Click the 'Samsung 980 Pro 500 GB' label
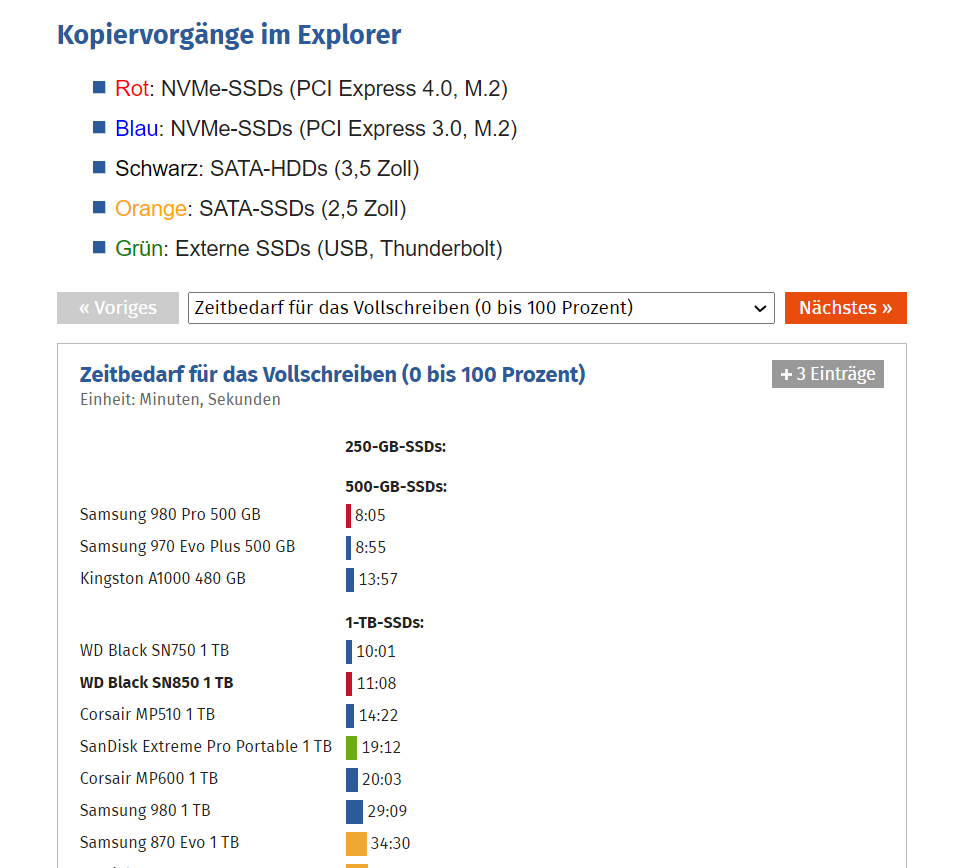This screenshot has height=868, width=979. tap(170, 515)
